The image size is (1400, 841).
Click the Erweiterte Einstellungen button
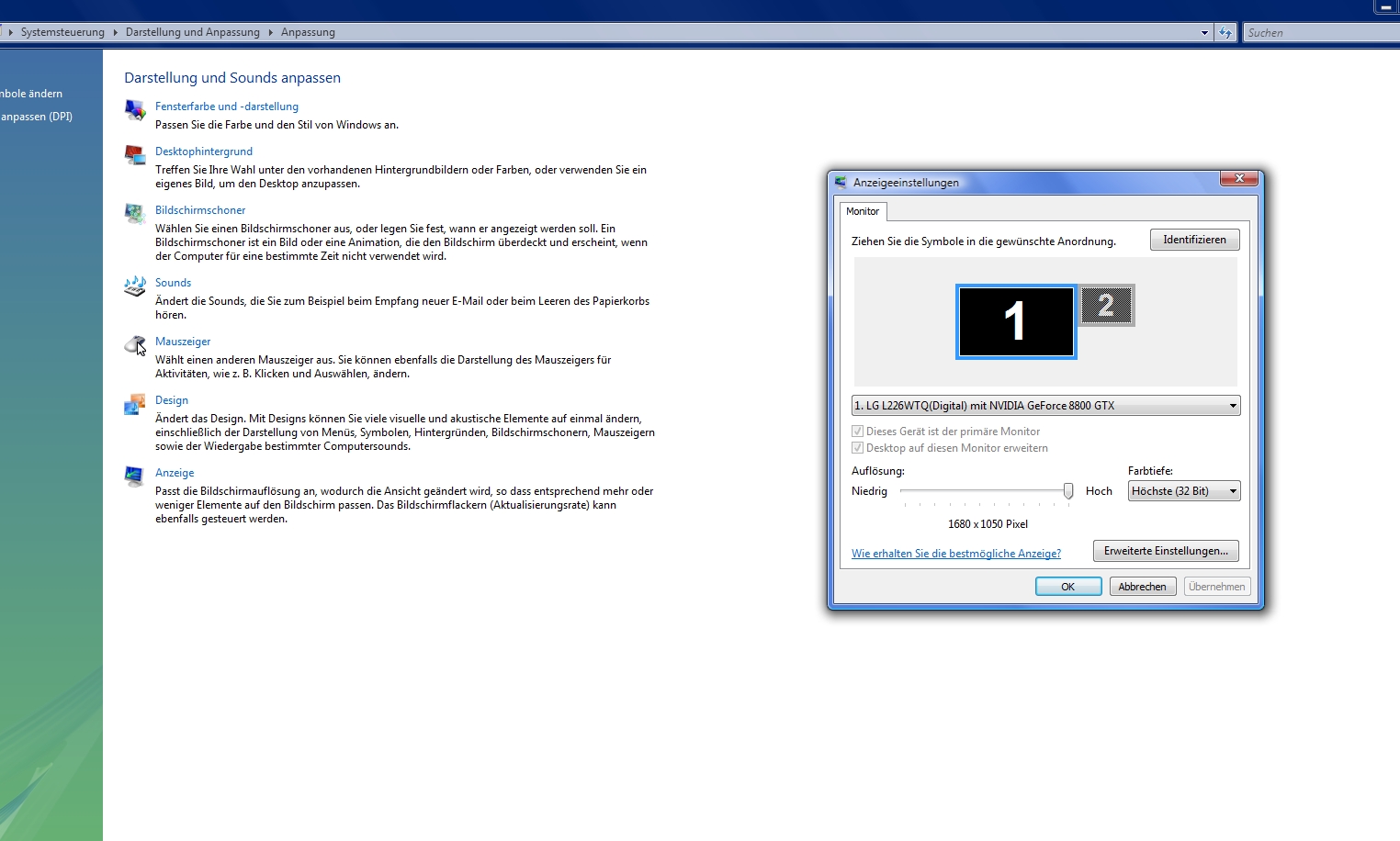tap(1166, 551)
